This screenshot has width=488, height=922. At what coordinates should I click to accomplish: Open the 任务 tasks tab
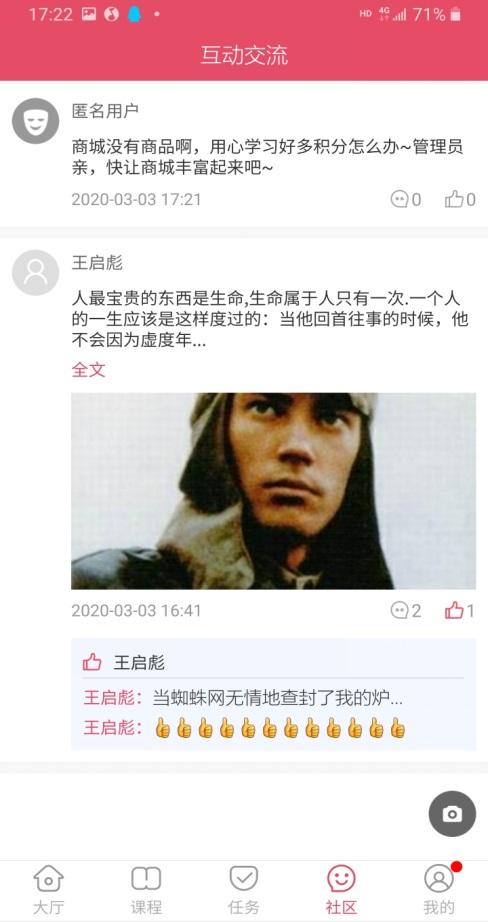coord(243,890)
